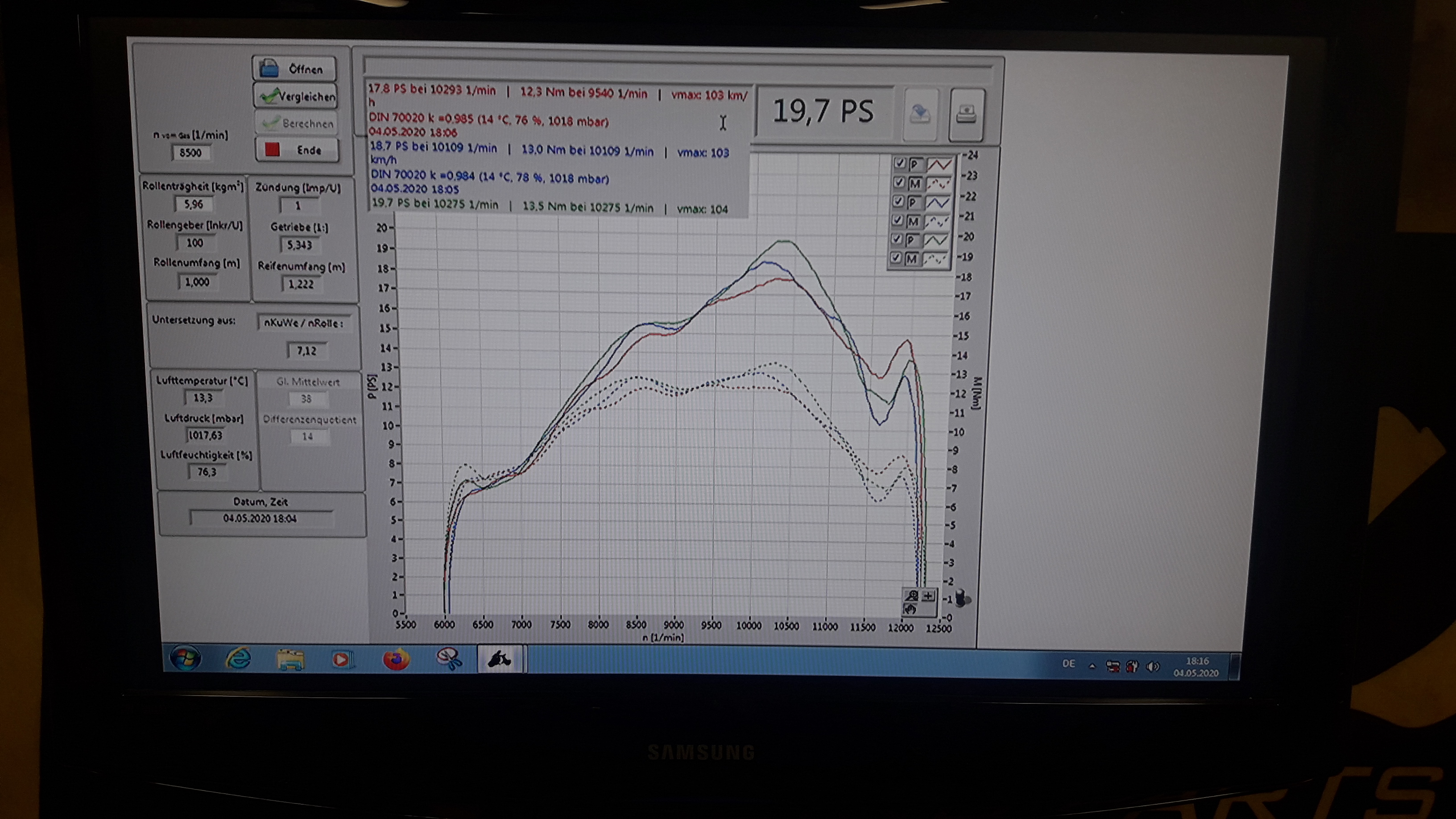
Task: Open Internet Explorer from the taskbar
Action: 239,658
